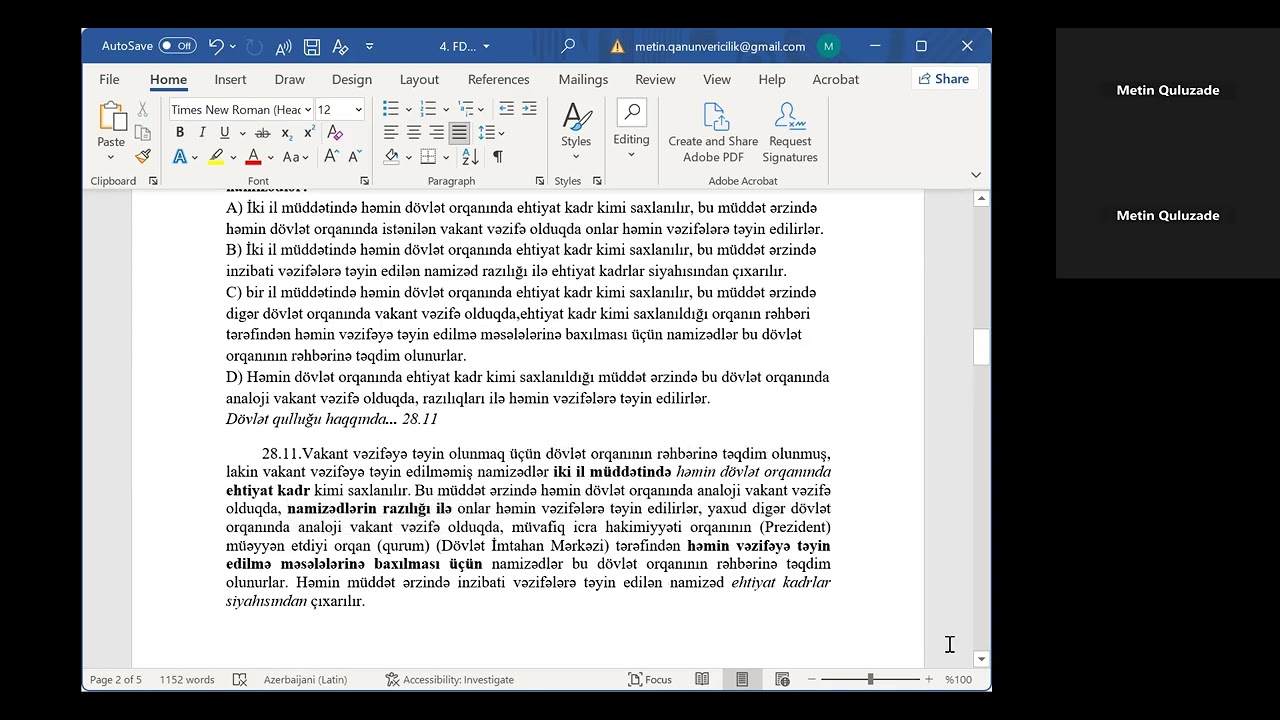
Task: Click the Multilevel list icon
Action: click(x=466, y=109)
